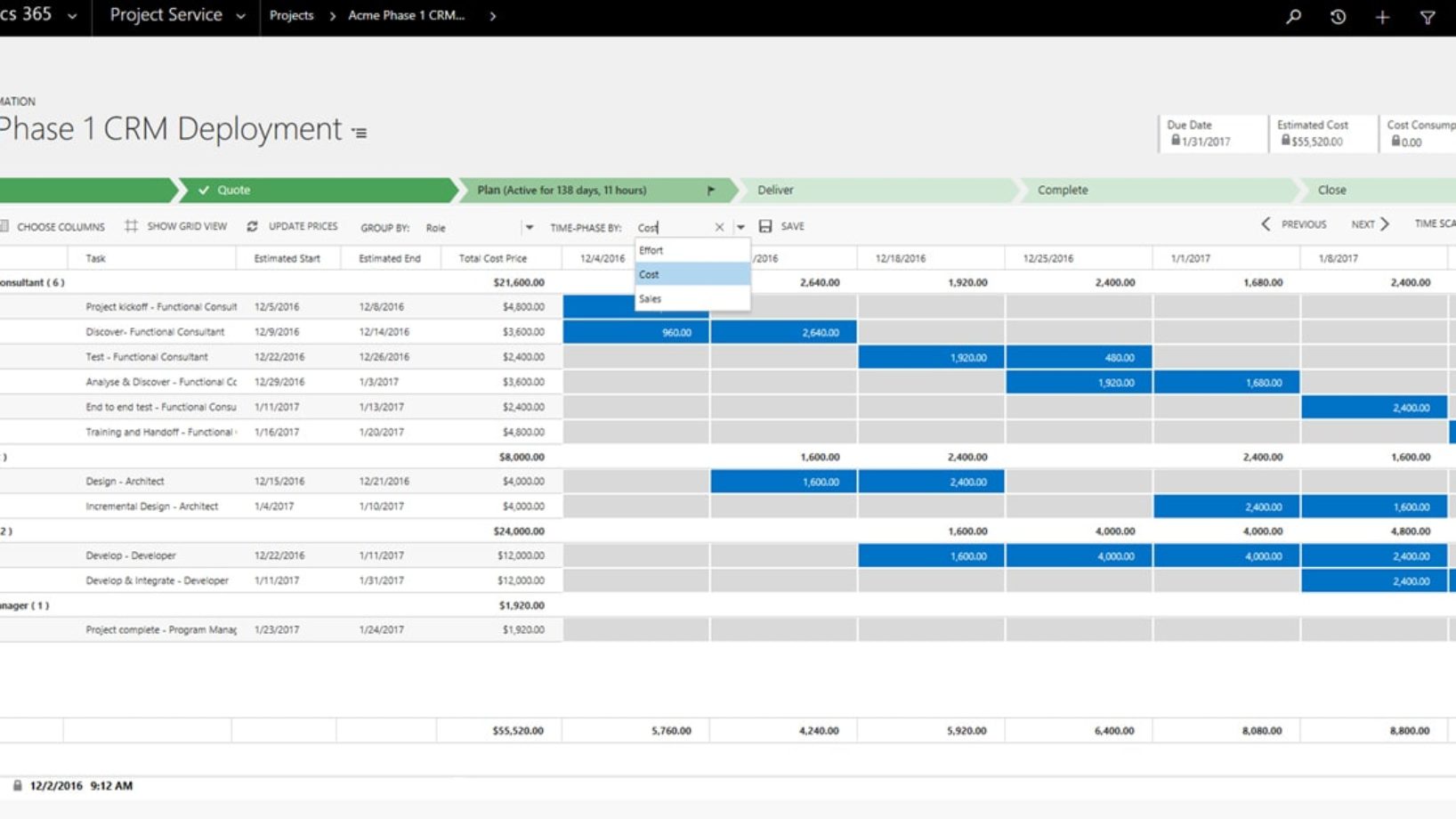This screenshot has height=819, width=1456.
Task: Click the Estimated Start column header
Action: [x=287, y=258]
